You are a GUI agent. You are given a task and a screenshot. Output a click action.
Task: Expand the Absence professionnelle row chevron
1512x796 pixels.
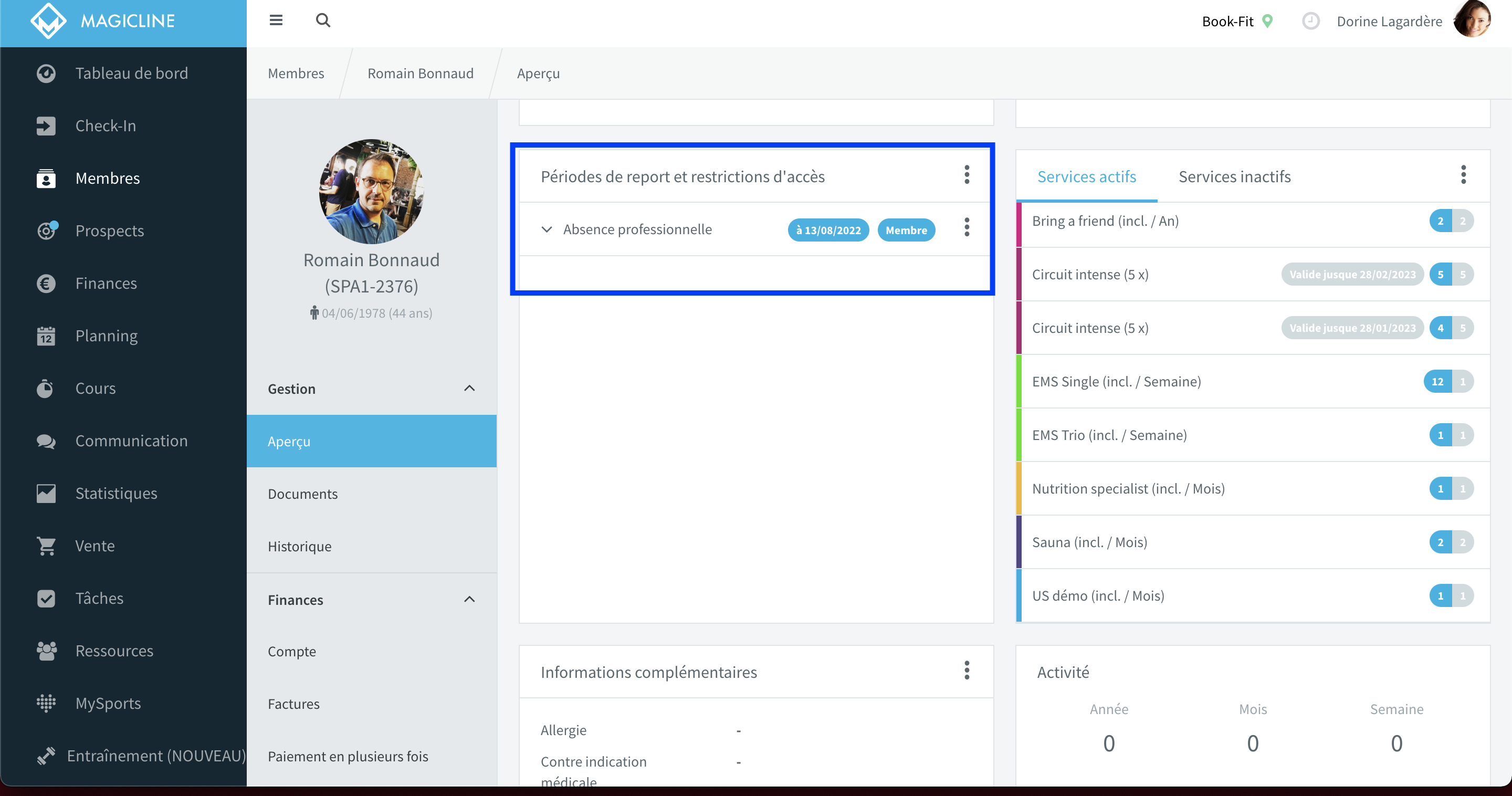pos(547,229)
